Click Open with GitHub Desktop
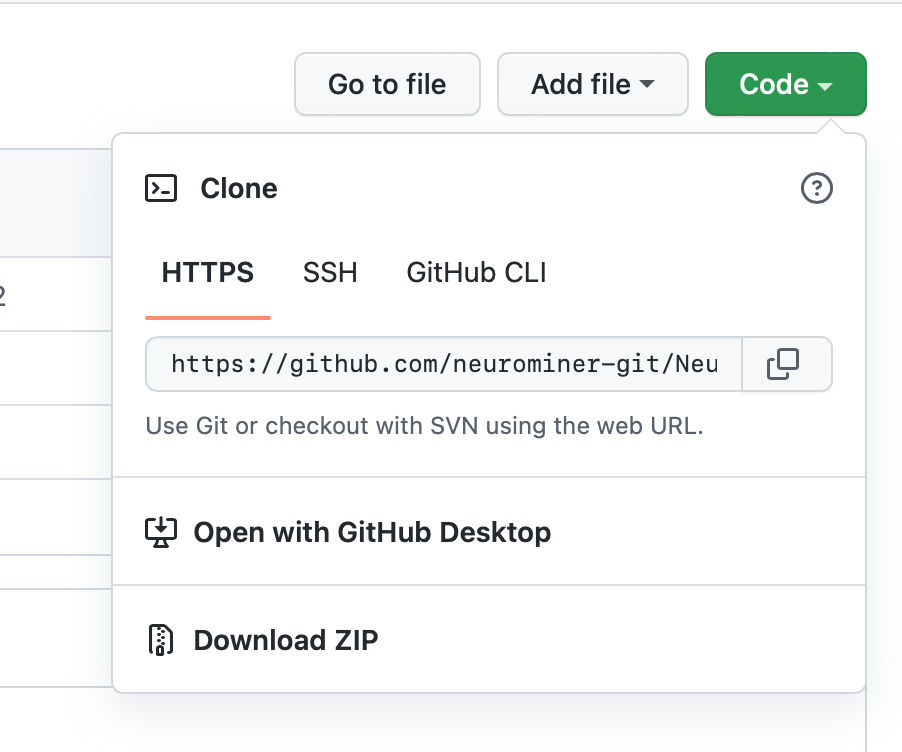The height and width of the screenshot is (752, 902). coord(372,532)
